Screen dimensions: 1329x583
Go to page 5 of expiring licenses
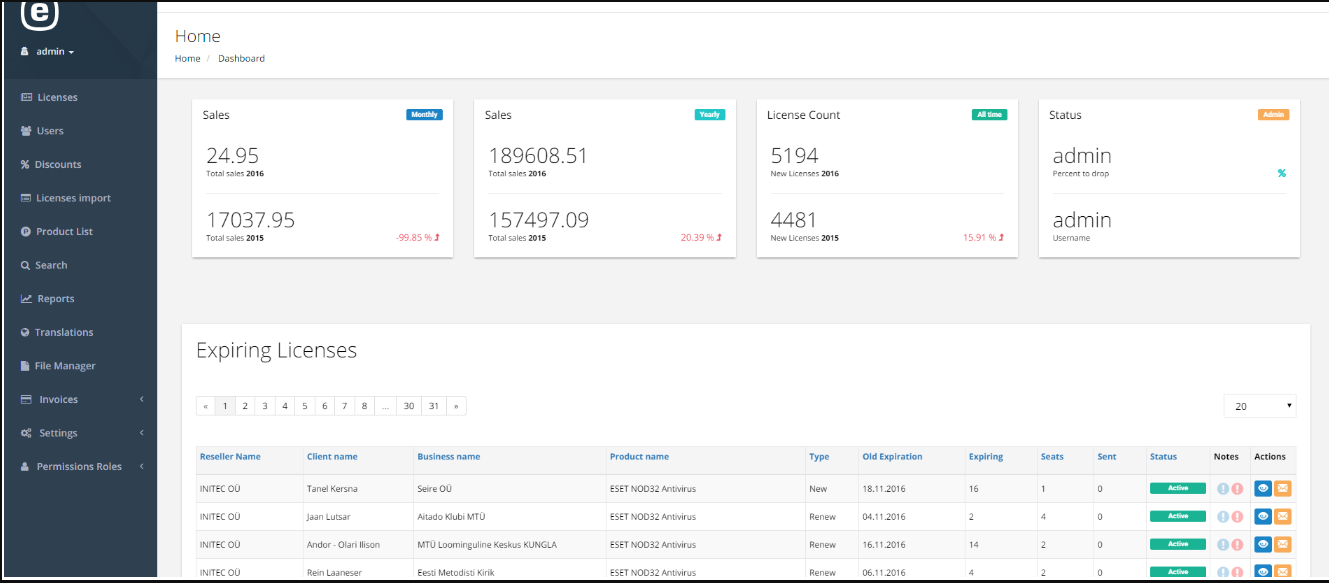pyautogui.click(x=305, y=406)
